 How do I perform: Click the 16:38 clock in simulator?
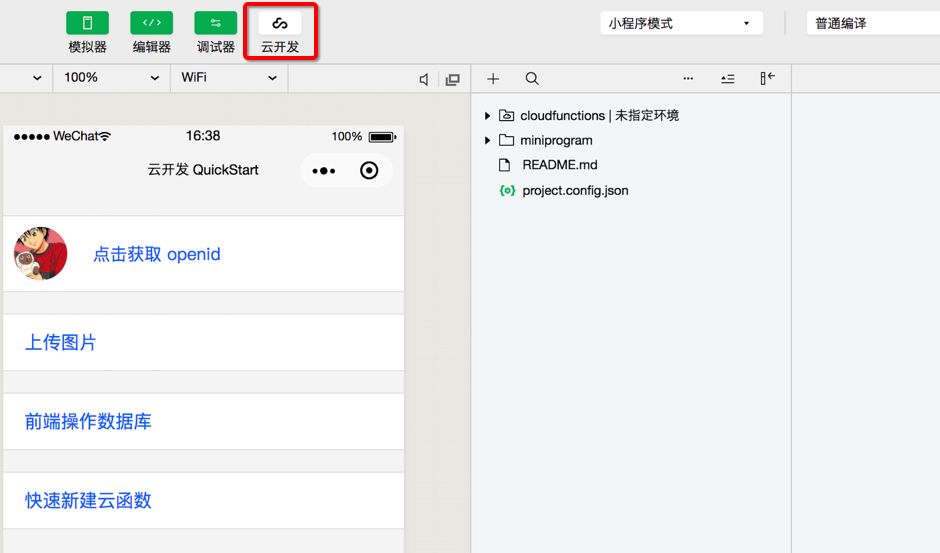(x=203, y=136)
